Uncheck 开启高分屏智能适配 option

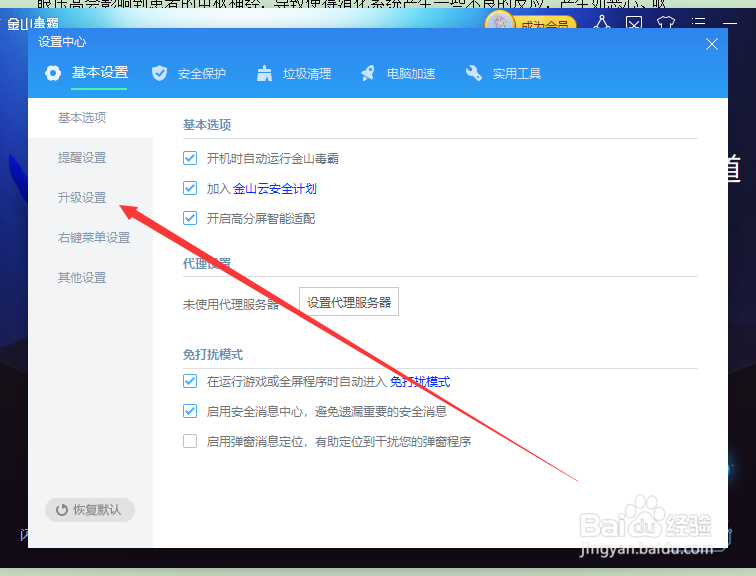[x=190, y=218]
